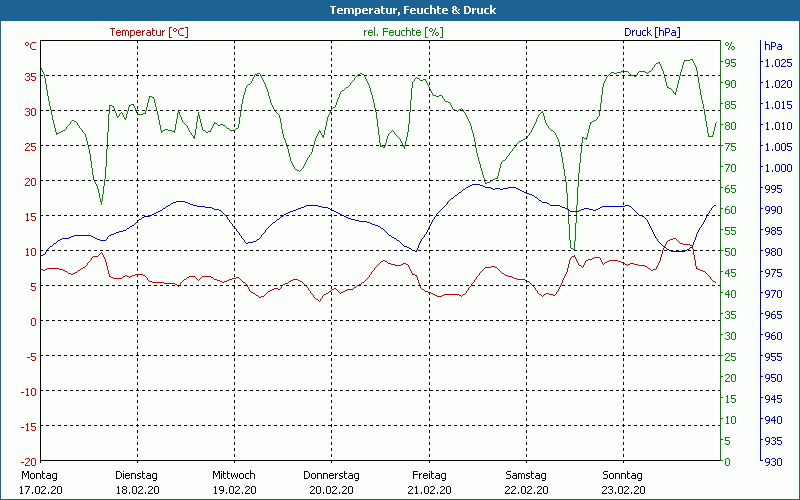The height and width of the screenshot is (500, 800).
Task: Select the Montag 17.02.20 date label
Action: pyautogui.click(x=40, y=482)
